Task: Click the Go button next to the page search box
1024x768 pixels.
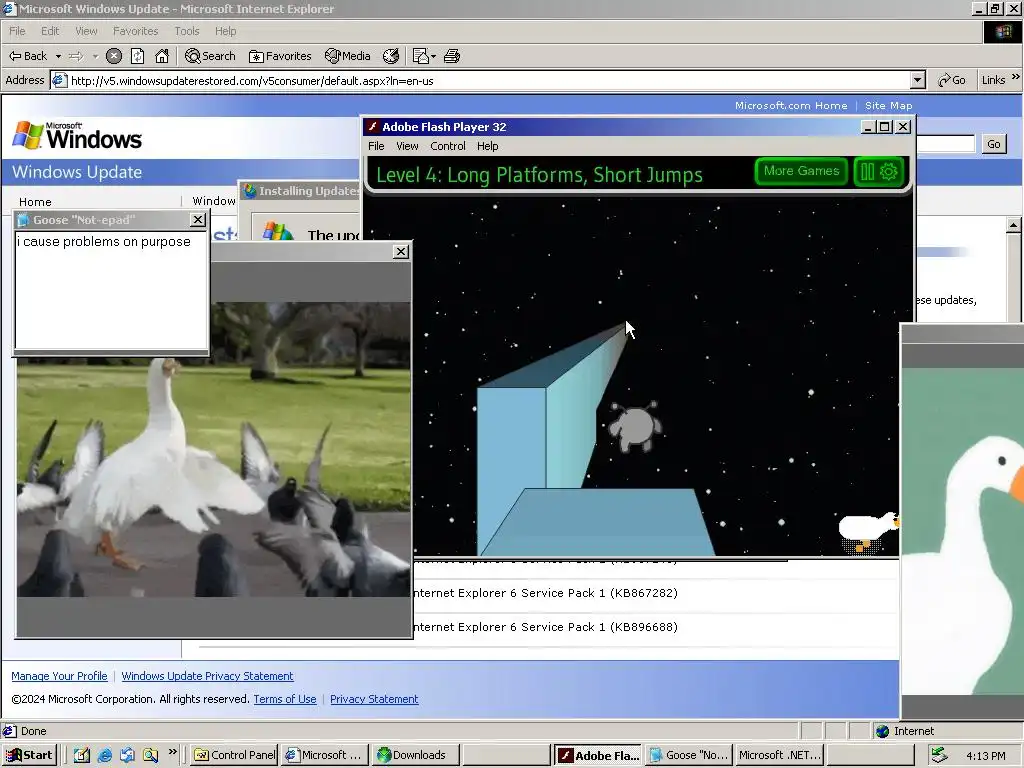Action: click(993, 144)
